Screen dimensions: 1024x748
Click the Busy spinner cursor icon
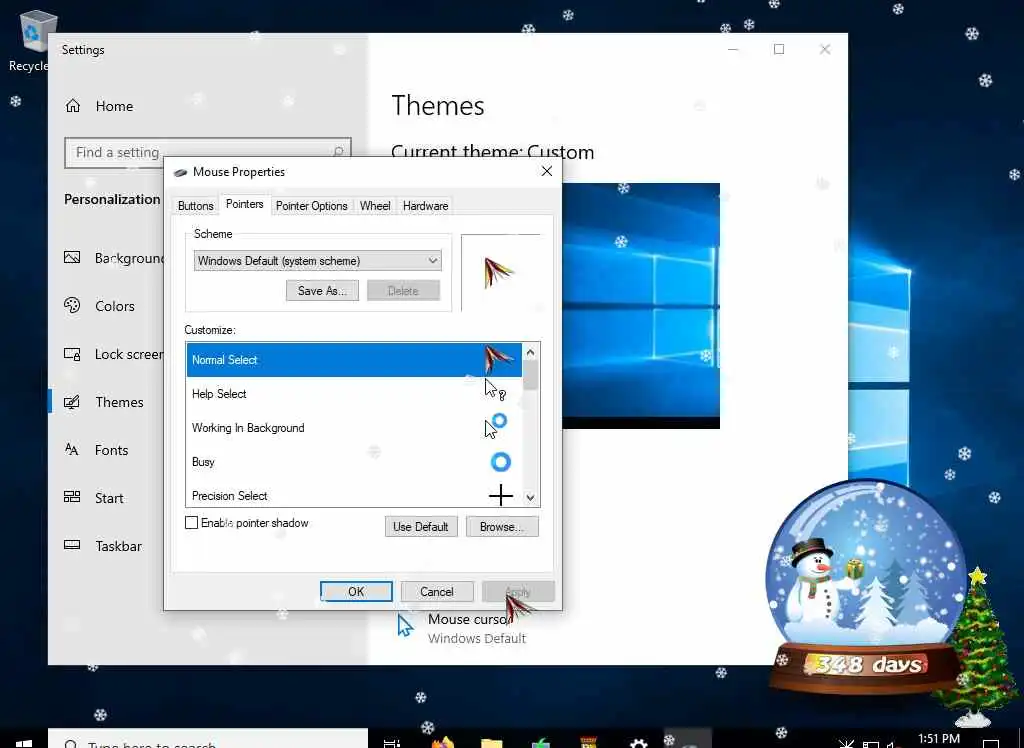pyautogui.click(x=501, y=462)
